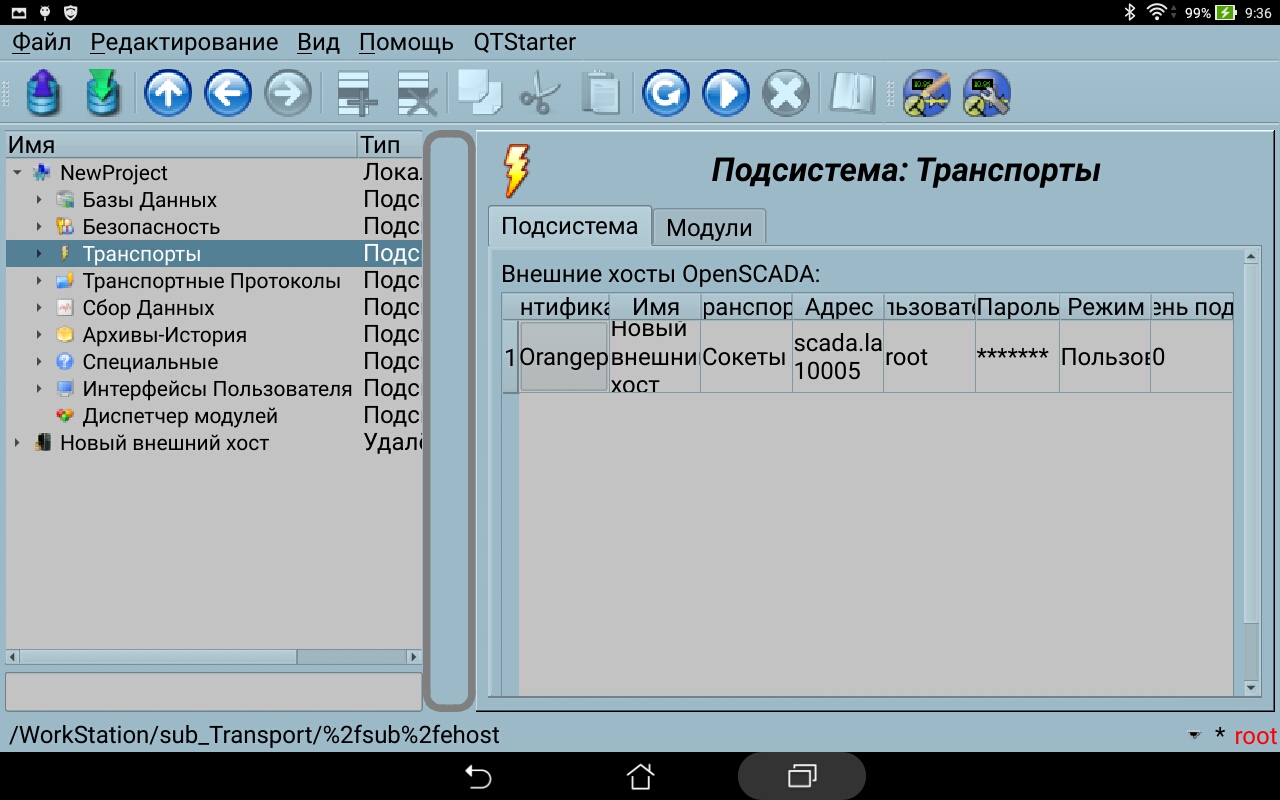Click the root user label in status bar
Viewport: 1280px width, 800px height.
click(1255, 736)
